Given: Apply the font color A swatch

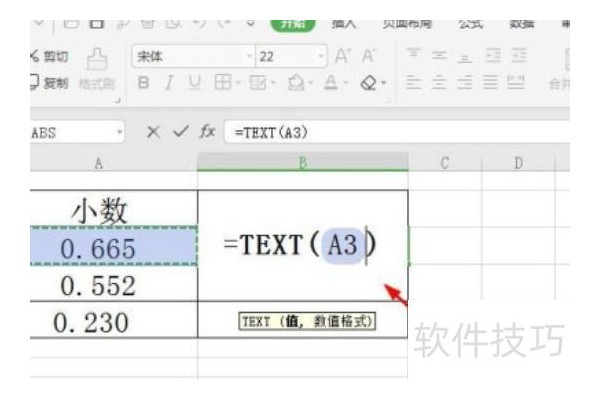Looking at the screenshot, I should coord(331,82).
